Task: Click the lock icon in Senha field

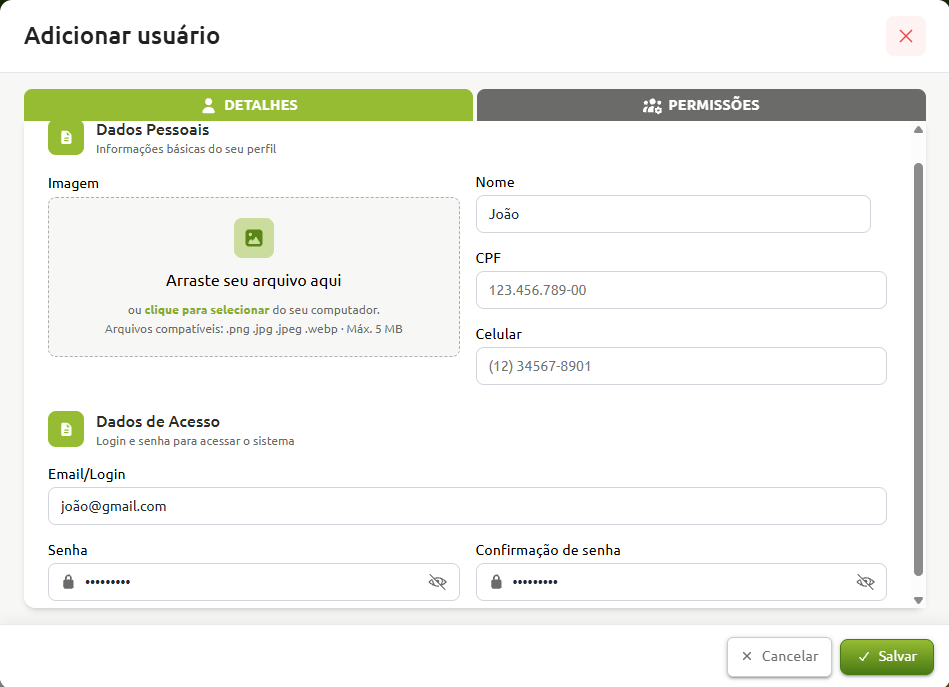Action: pos(68,582)
